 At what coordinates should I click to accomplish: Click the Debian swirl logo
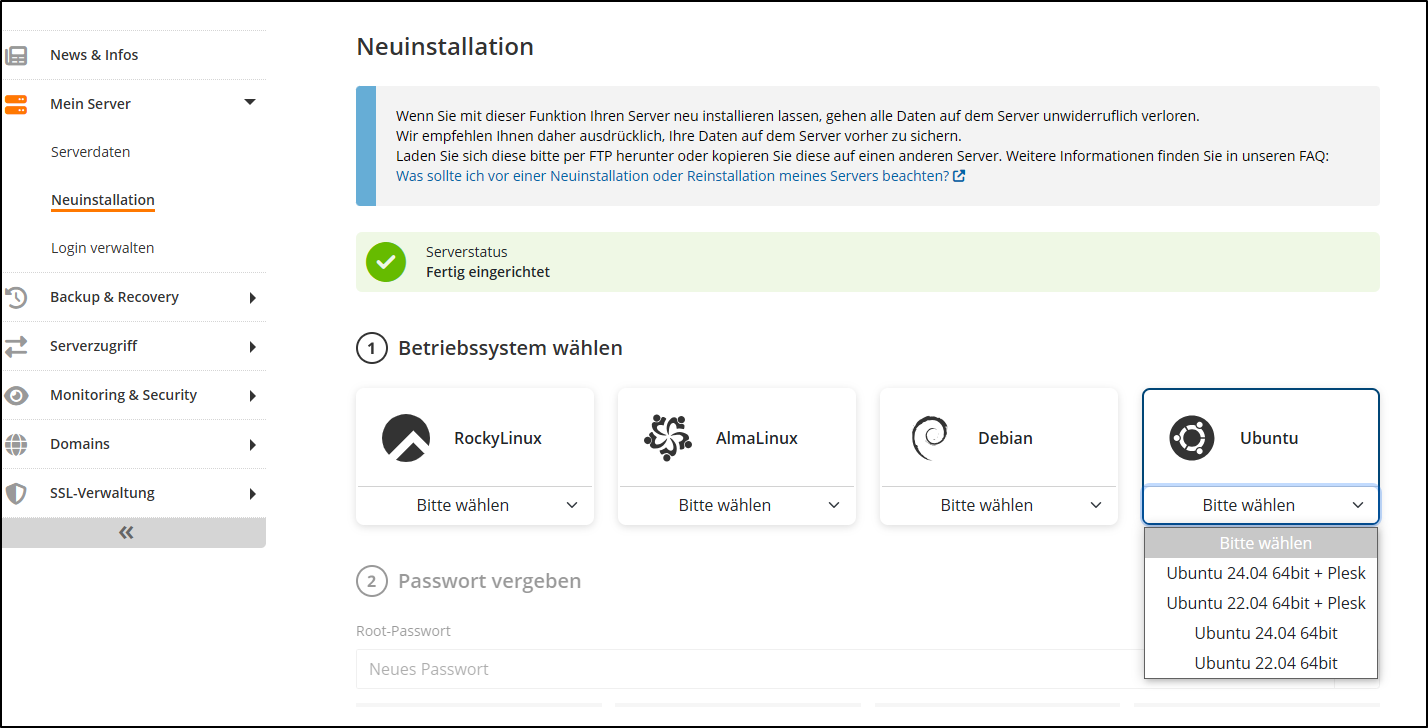(931, 437)
